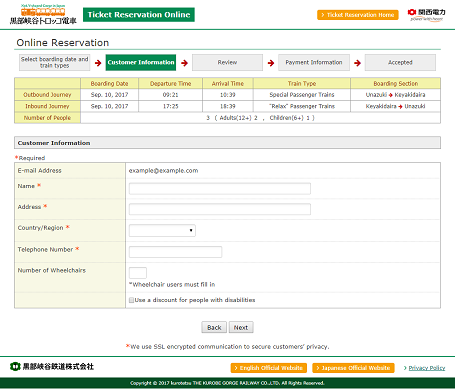Focus the Telephone Number field
This screenshot has height=389, width=455.
pyautogui.click(x=175, y=252)
